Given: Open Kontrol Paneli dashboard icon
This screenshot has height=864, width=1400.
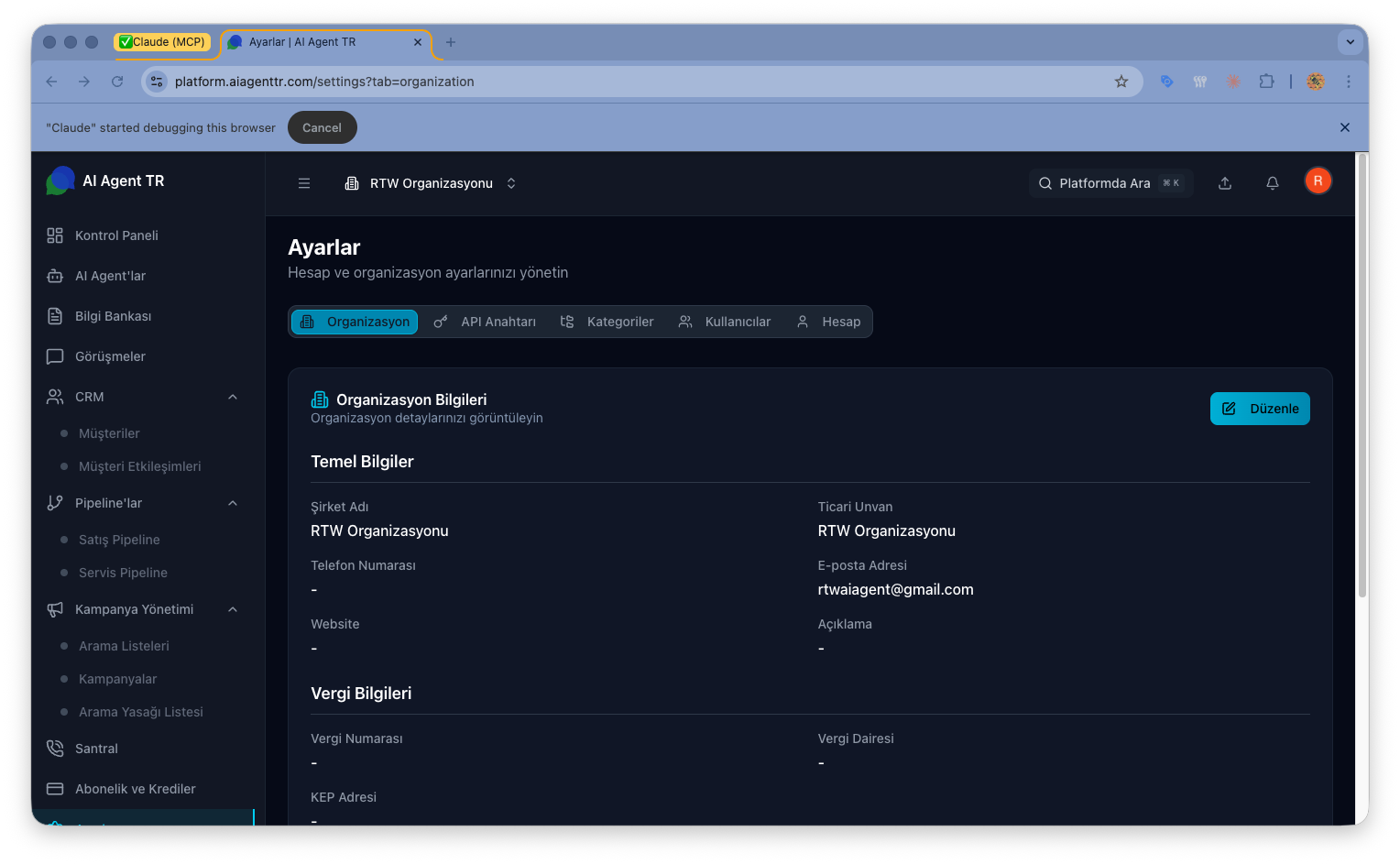Looking at the screenshot, I should (x=55, y=235).
